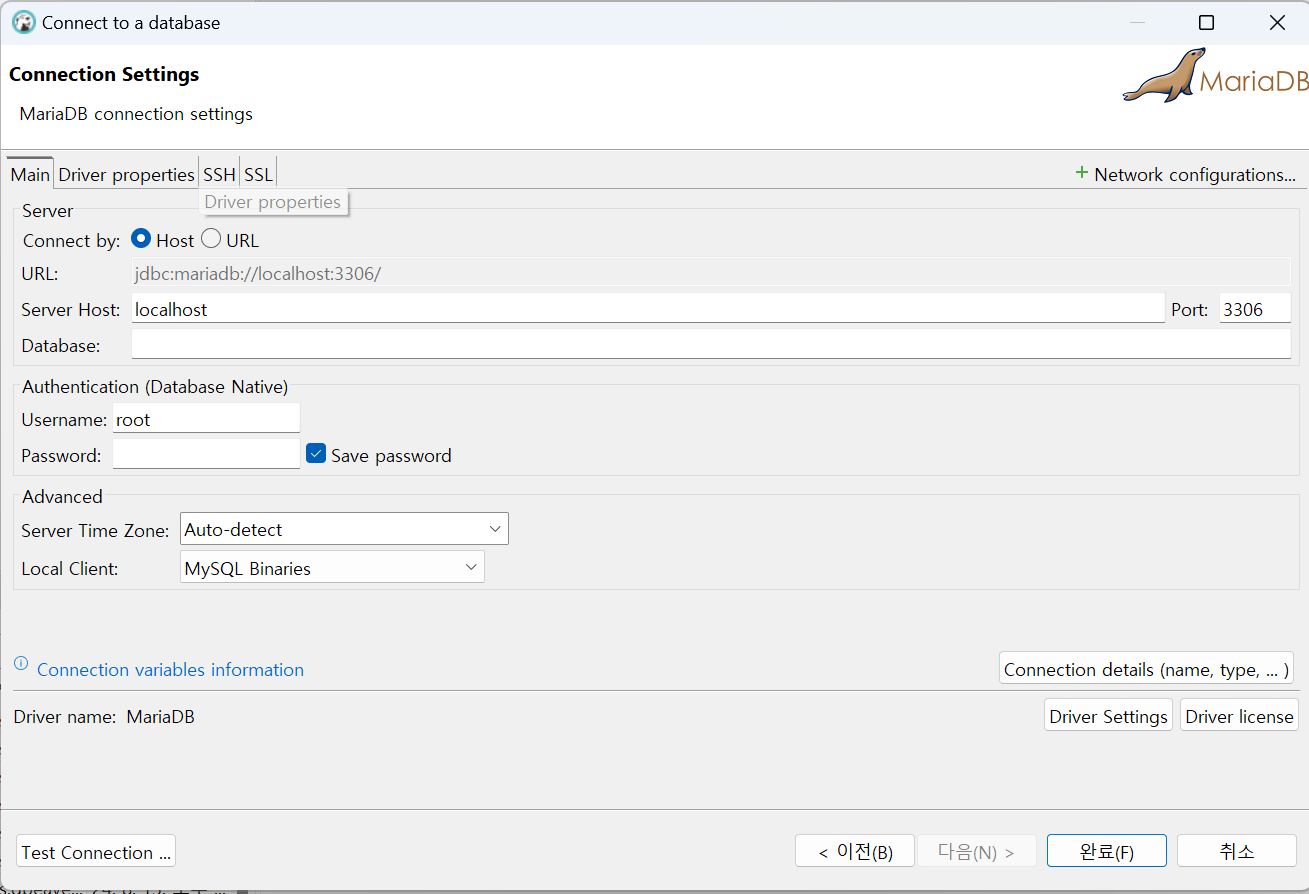Finish with the 완료(F) button
Viewport: 1309px width, 894px height.
pyautogui.click(x=1107, y=851)
